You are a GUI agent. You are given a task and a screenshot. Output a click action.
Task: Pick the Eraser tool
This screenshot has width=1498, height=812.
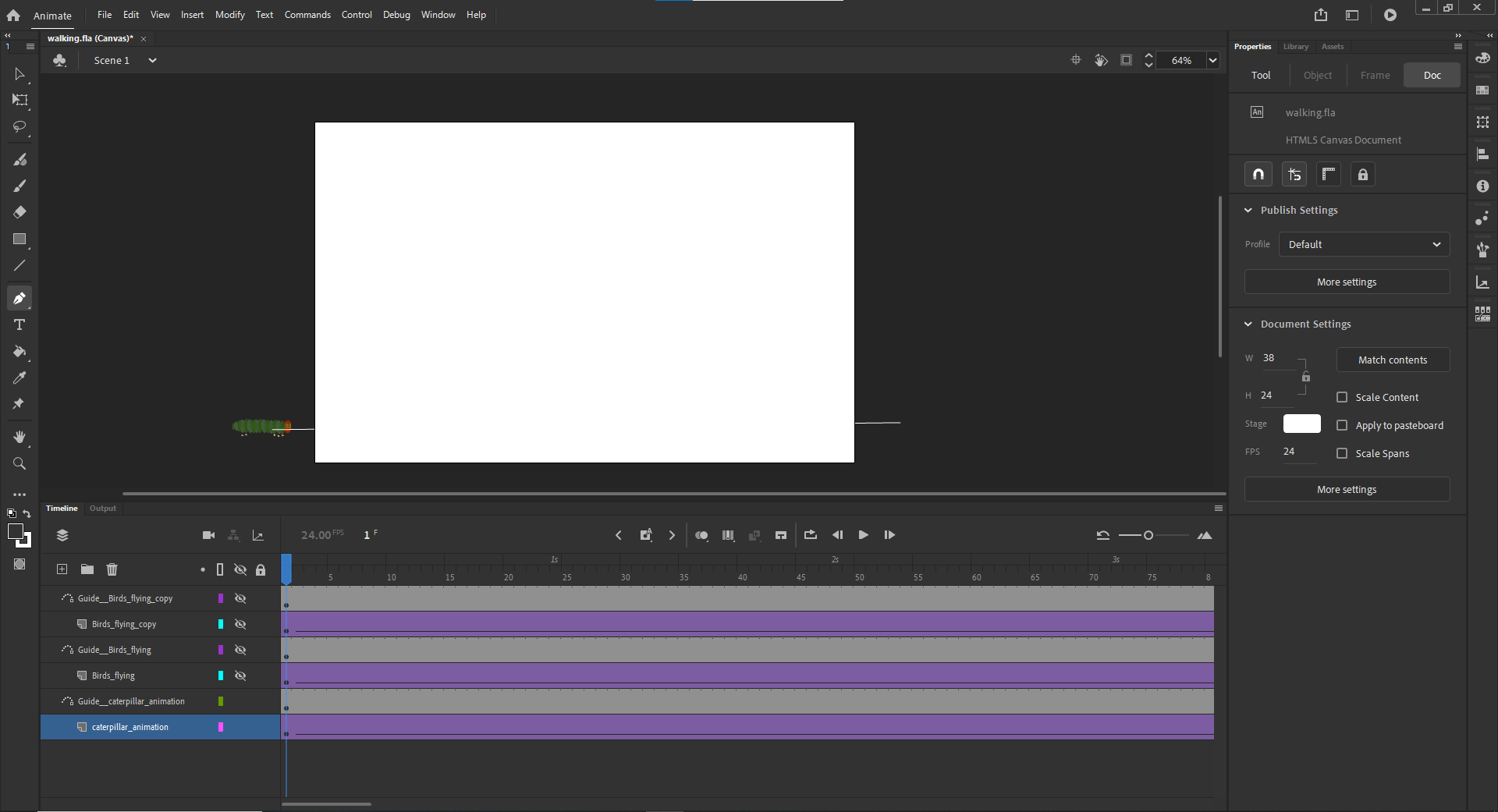[20, 212]
